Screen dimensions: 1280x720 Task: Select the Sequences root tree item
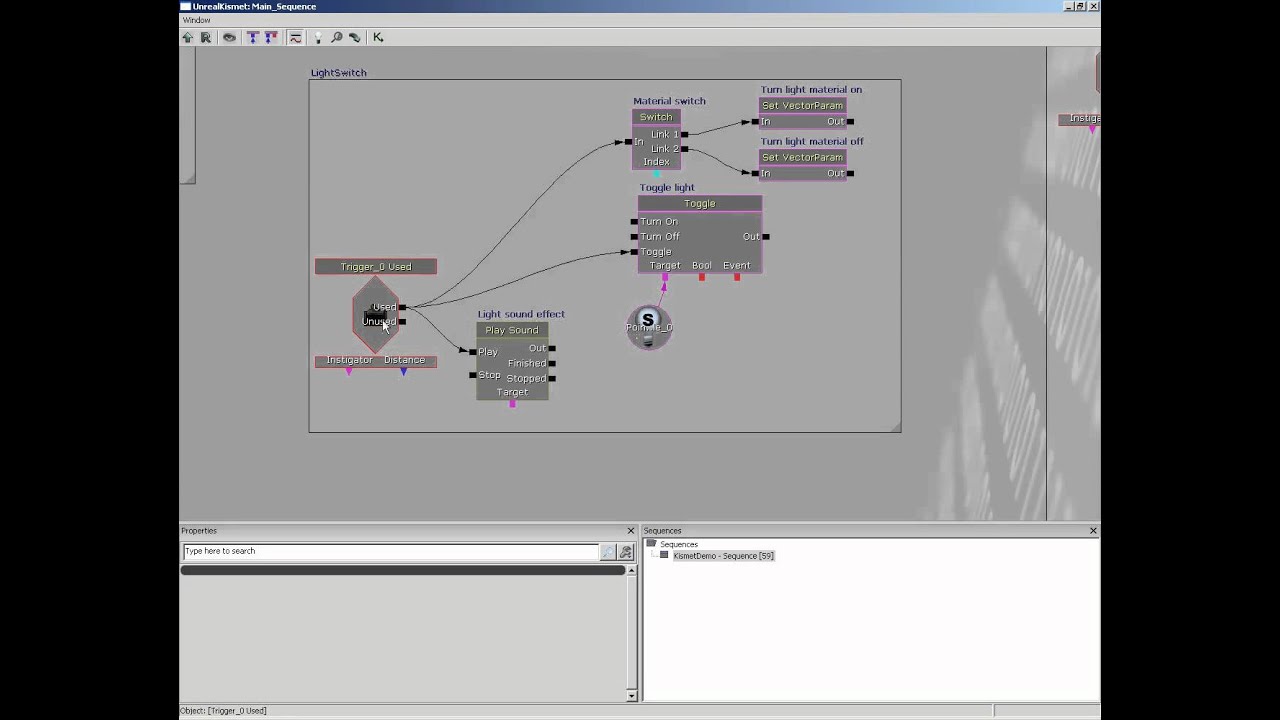point(679,545)
